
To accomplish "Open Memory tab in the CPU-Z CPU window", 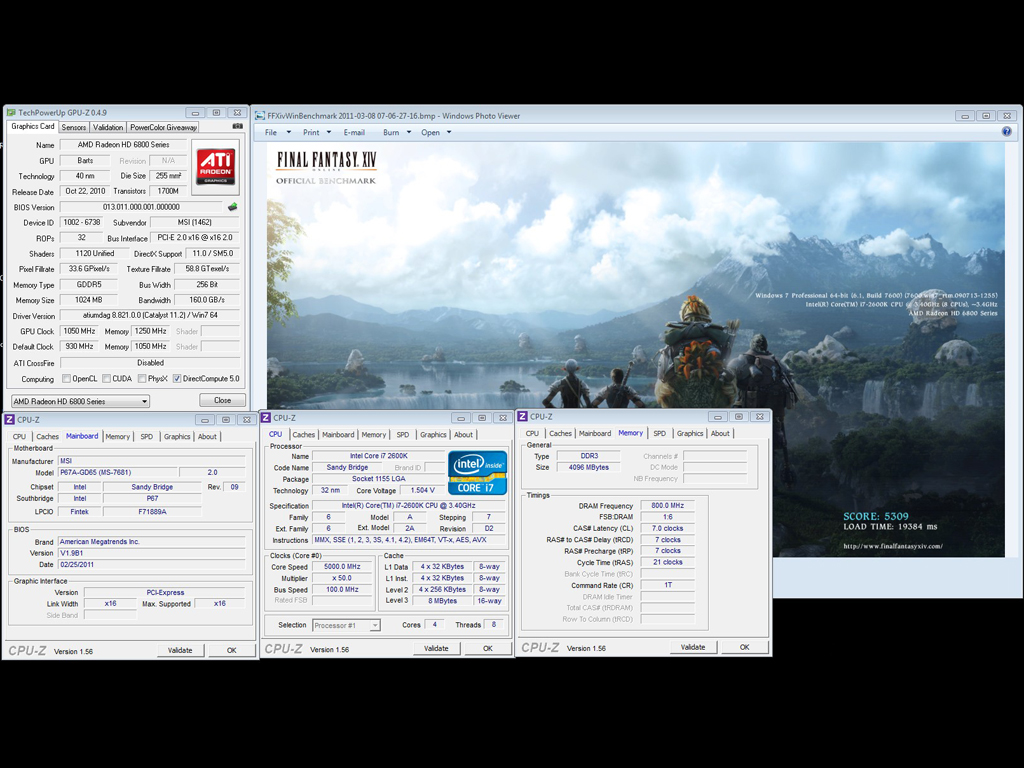I will pos(374,435).
